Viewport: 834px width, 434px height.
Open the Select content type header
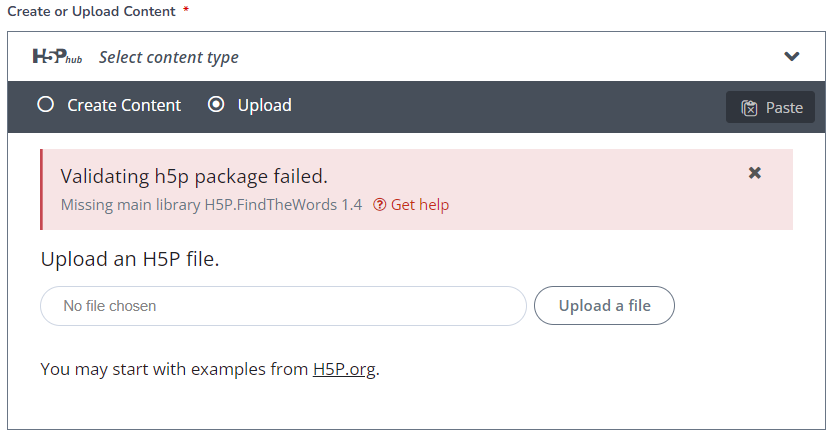click(x=416, y=56)
